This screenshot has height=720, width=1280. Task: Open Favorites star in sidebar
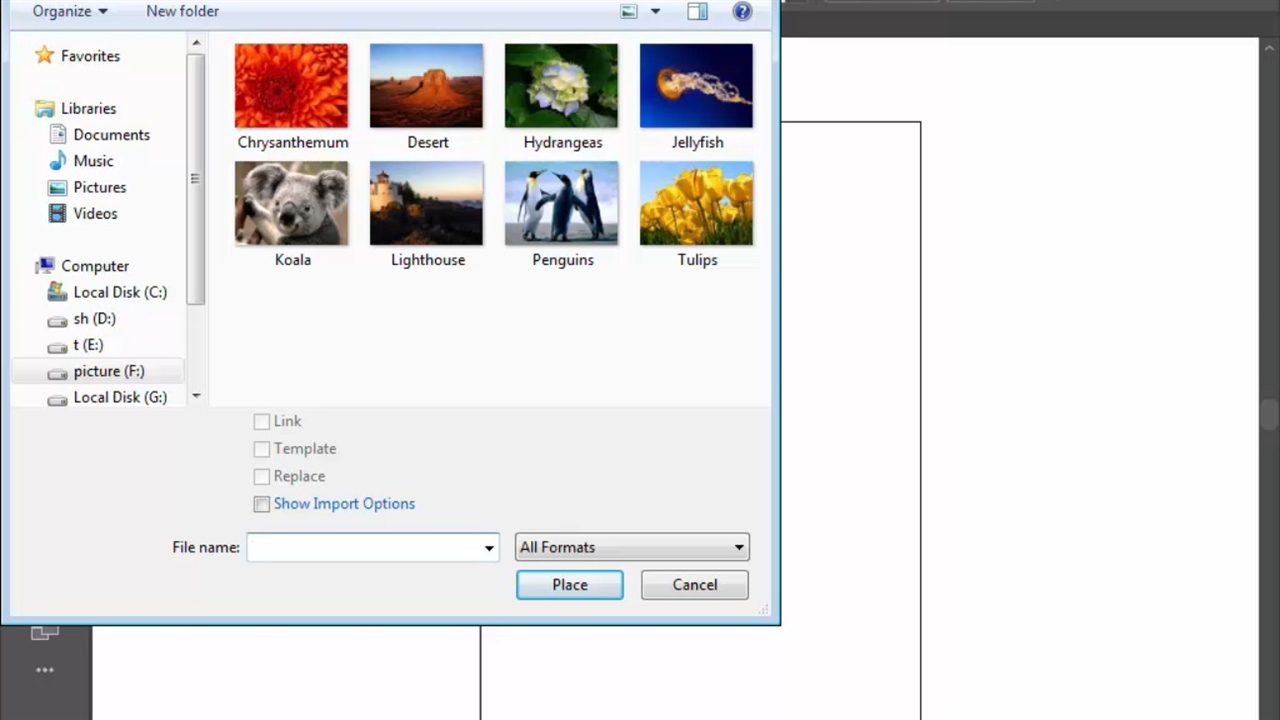tap(44, 56)
